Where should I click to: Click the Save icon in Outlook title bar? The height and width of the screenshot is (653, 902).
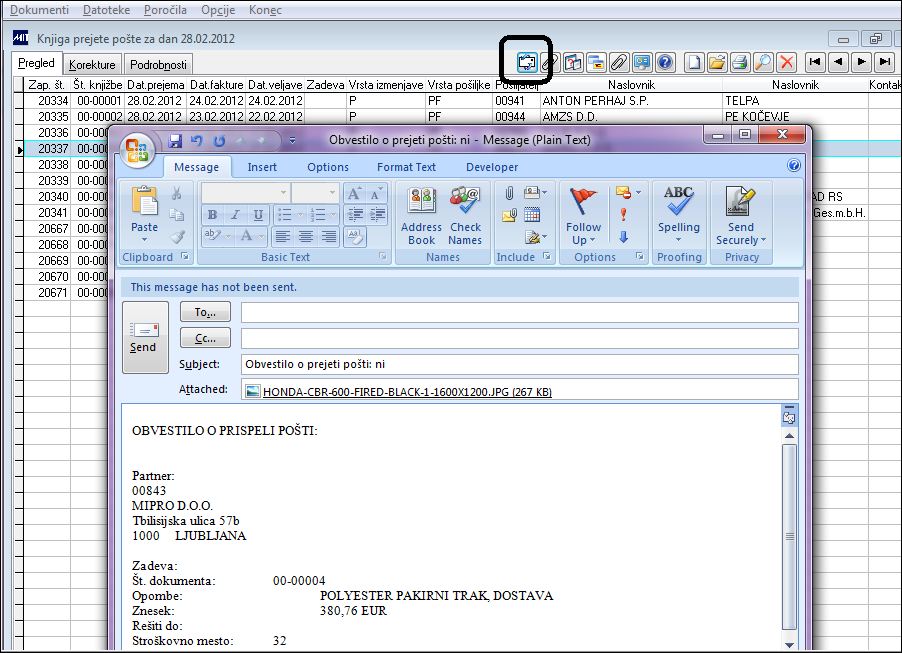[x=175, y=140]
